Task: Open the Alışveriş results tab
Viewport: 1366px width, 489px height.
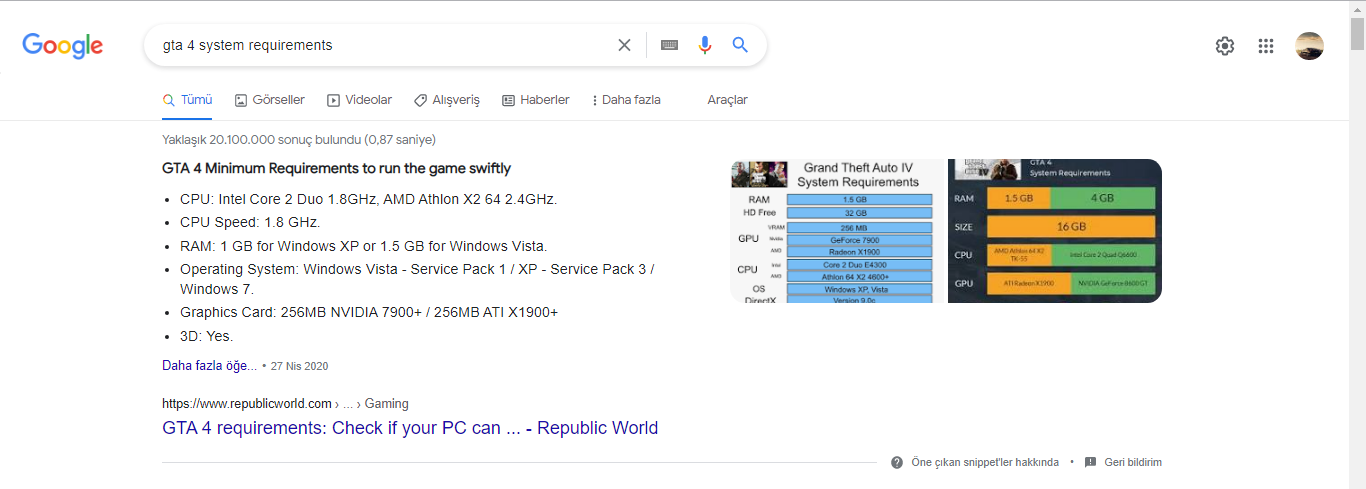Action: 447,100
